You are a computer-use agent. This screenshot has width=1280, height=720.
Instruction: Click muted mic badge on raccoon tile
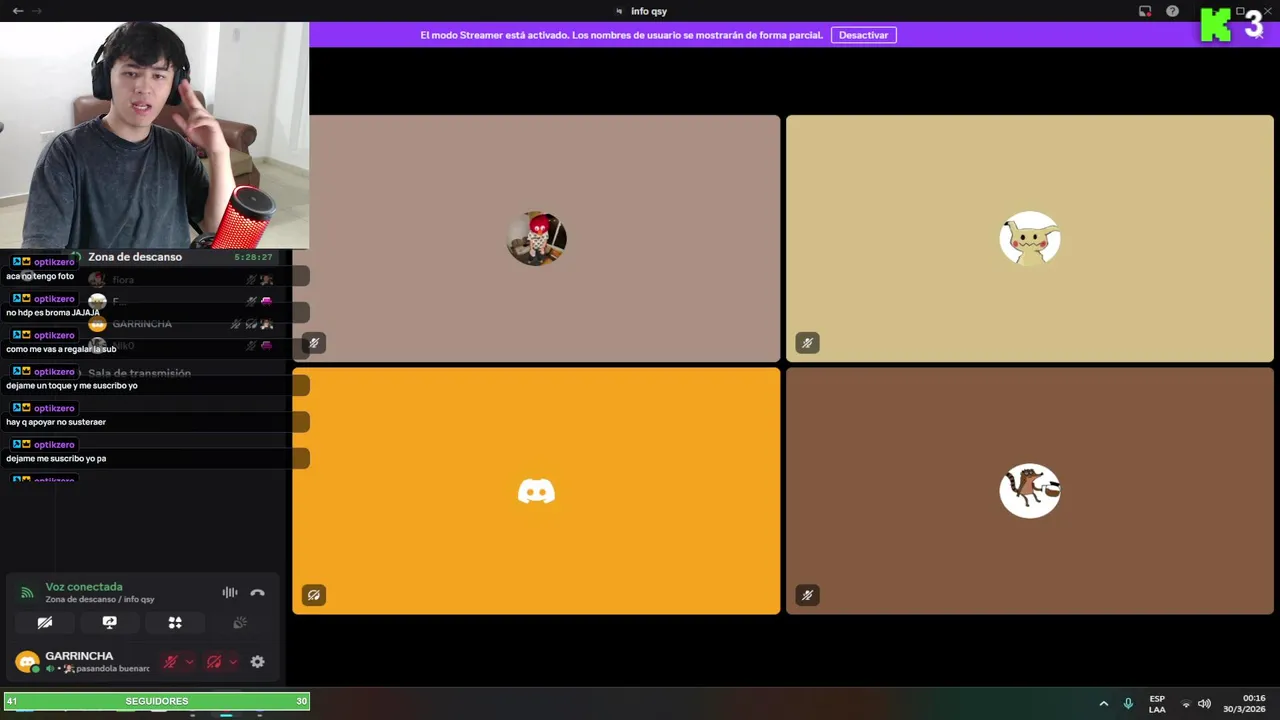[807, 595]
